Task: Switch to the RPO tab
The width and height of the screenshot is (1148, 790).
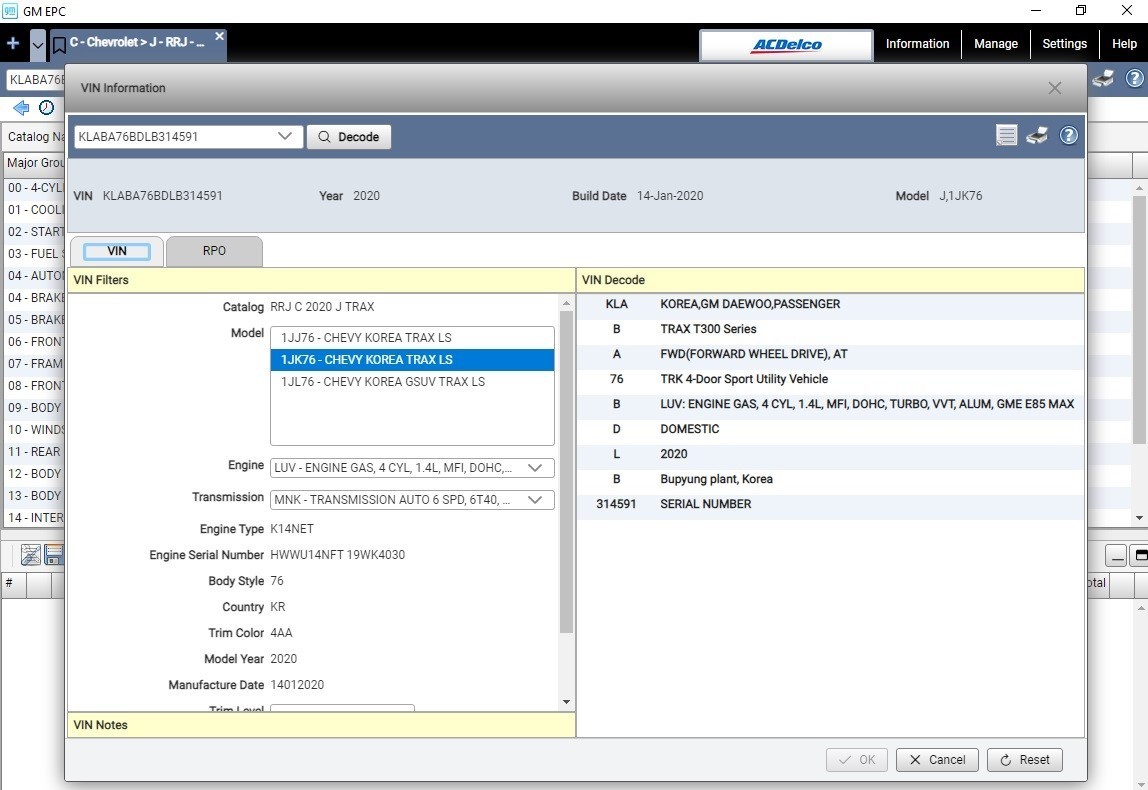Action: [214, 251]
